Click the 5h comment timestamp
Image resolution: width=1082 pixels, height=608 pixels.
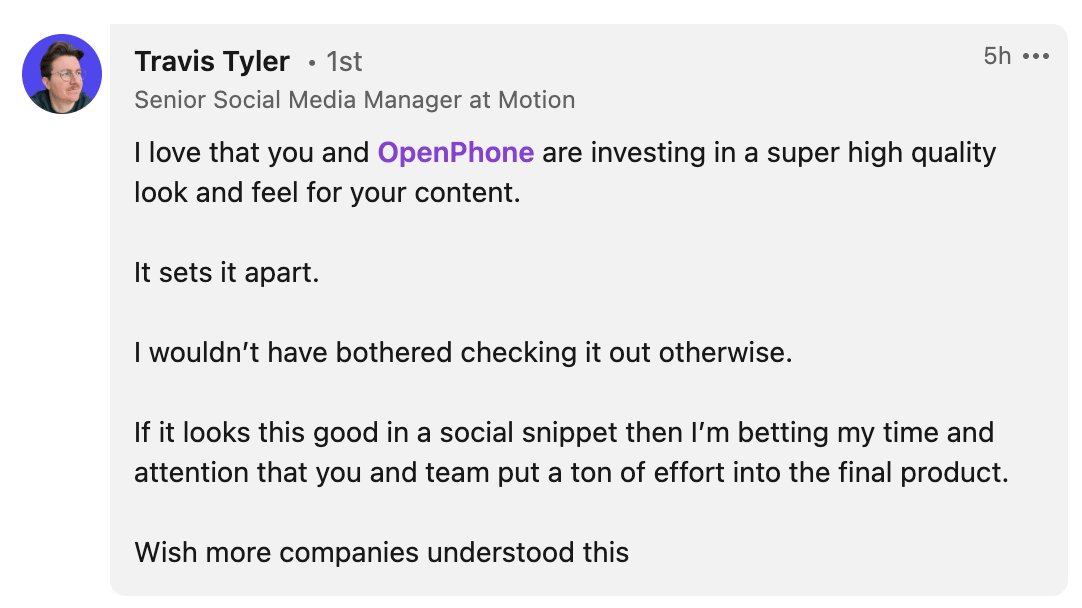(x=997, y=56)
